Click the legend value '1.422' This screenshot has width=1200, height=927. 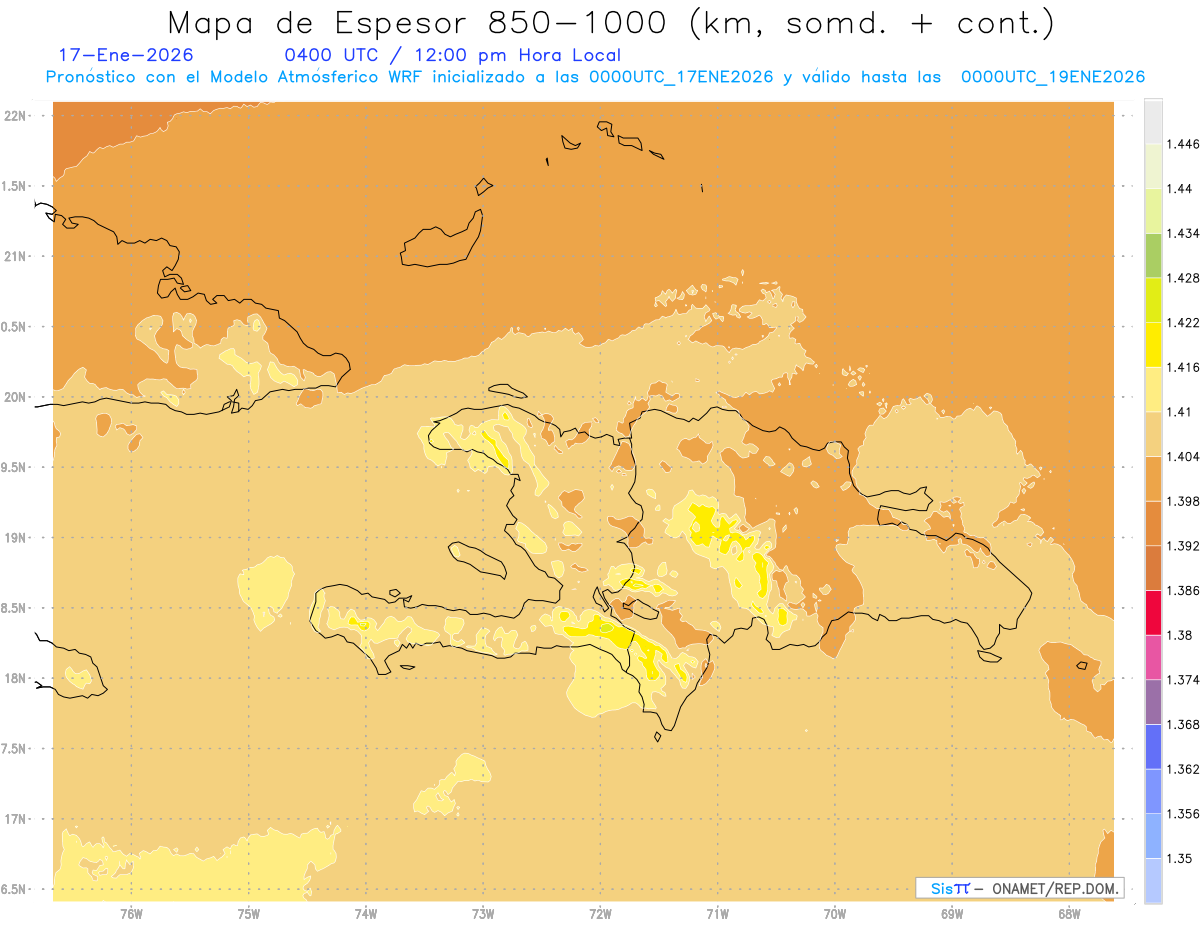point(1183,322)
